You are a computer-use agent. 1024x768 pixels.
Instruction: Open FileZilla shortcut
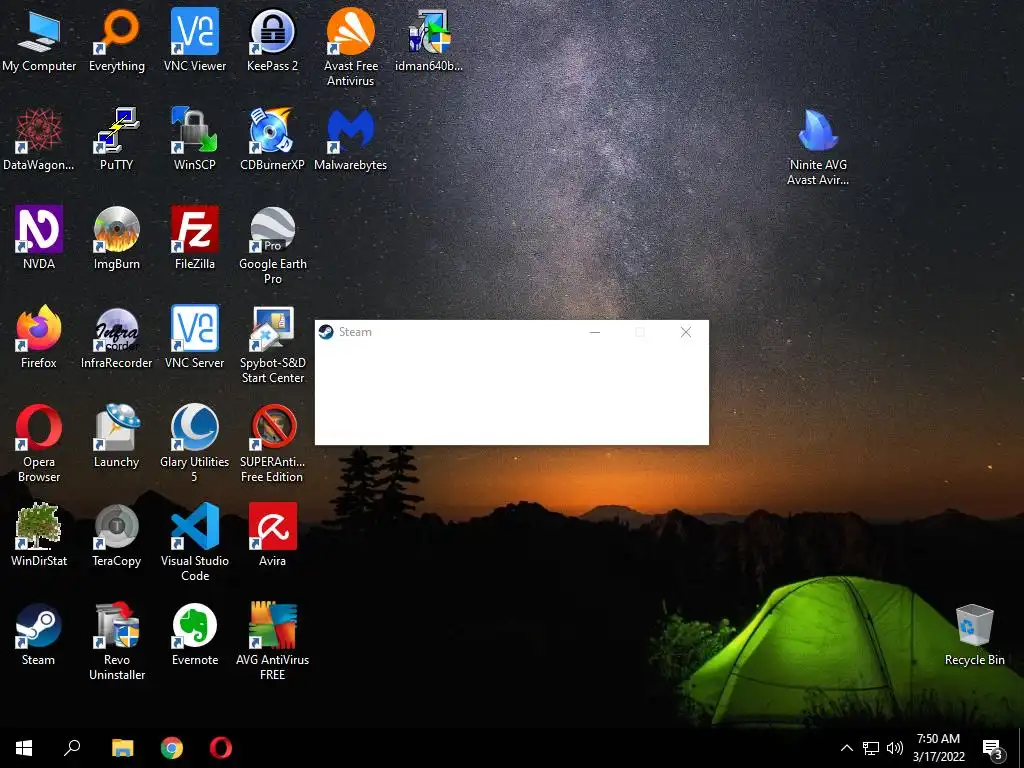195,238
